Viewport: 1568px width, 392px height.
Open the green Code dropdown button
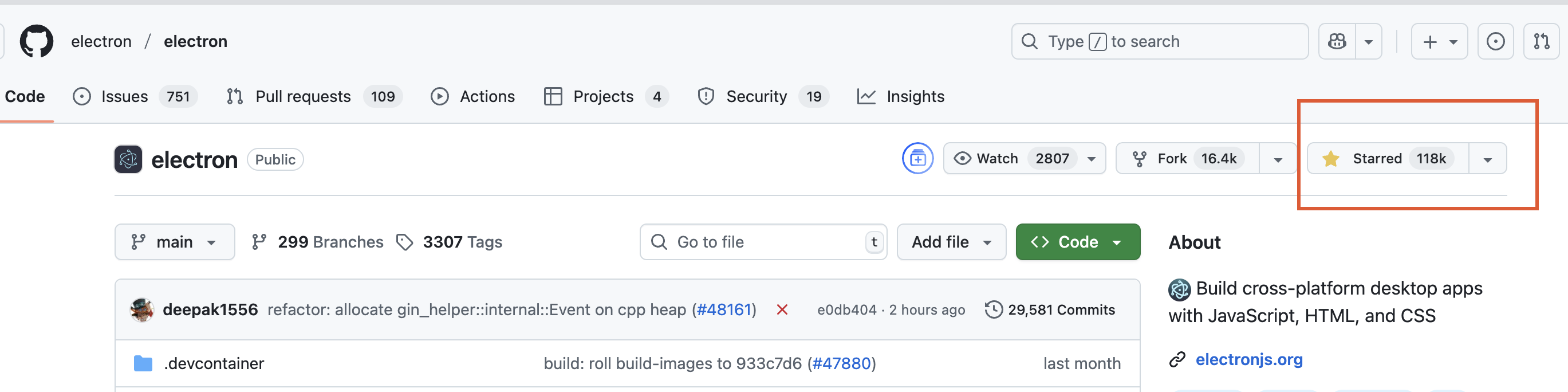point(1077,242)
